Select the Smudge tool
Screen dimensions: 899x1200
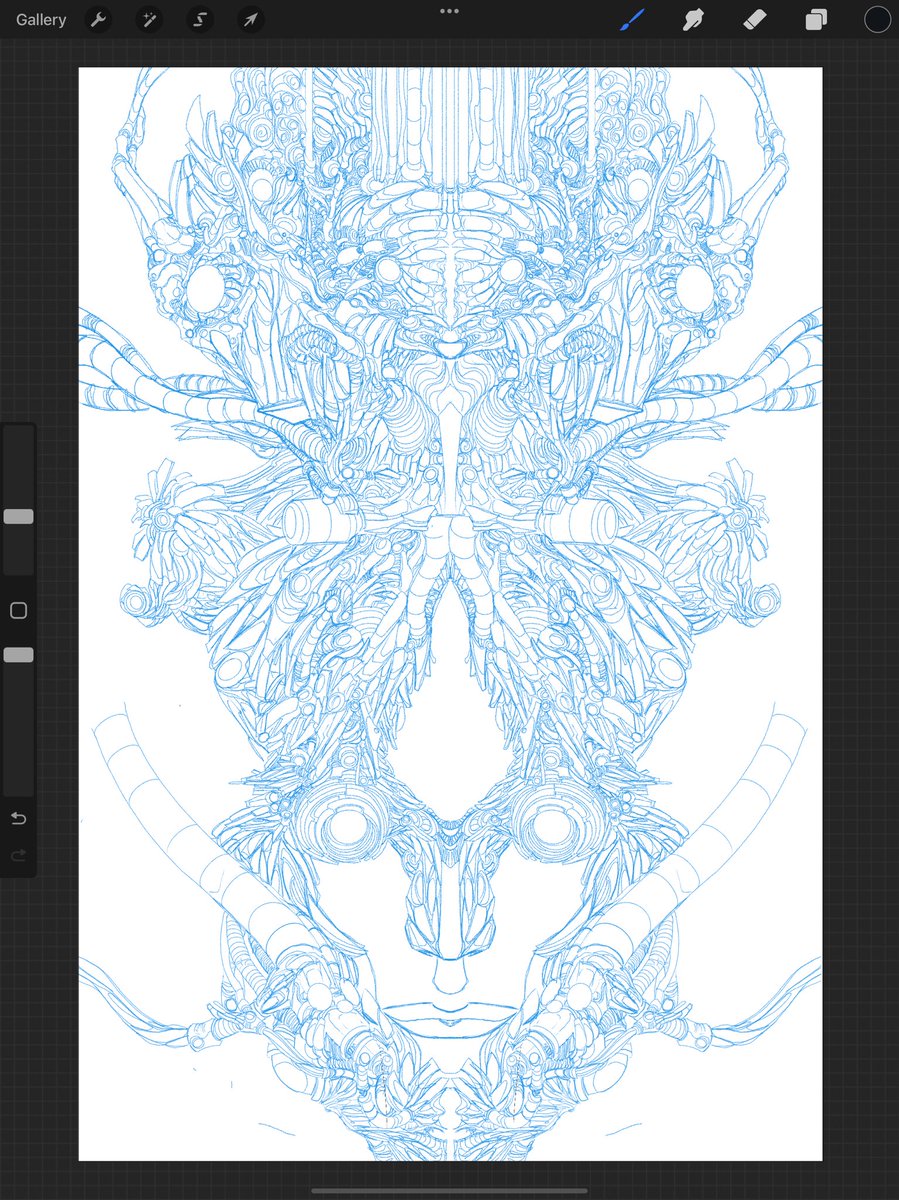693,19
